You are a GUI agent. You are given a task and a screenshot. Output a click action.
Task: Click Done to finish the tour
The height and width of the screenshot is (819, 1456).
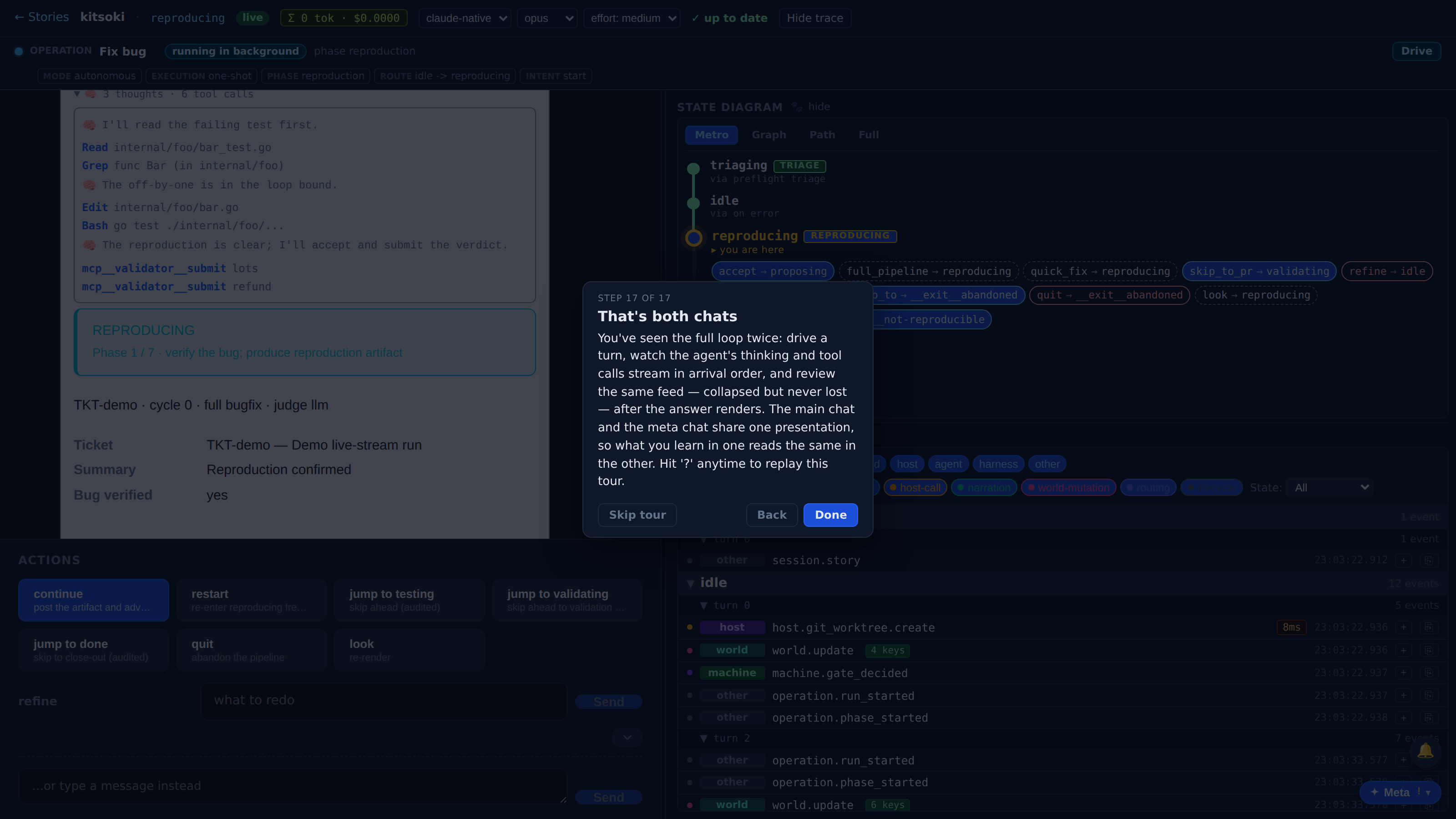[830, 515]
